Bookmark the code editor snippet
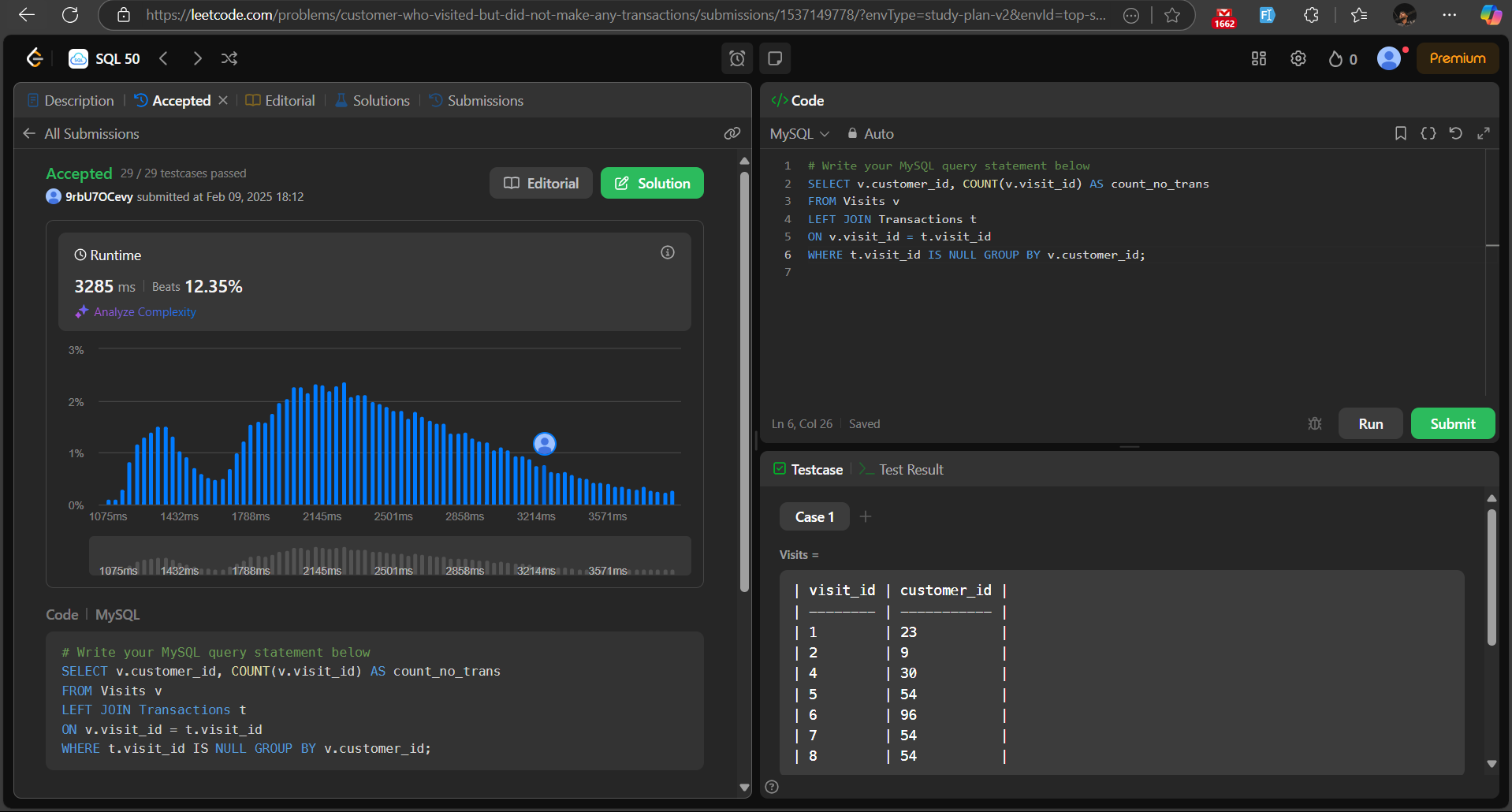 (x=1401, y=133)
